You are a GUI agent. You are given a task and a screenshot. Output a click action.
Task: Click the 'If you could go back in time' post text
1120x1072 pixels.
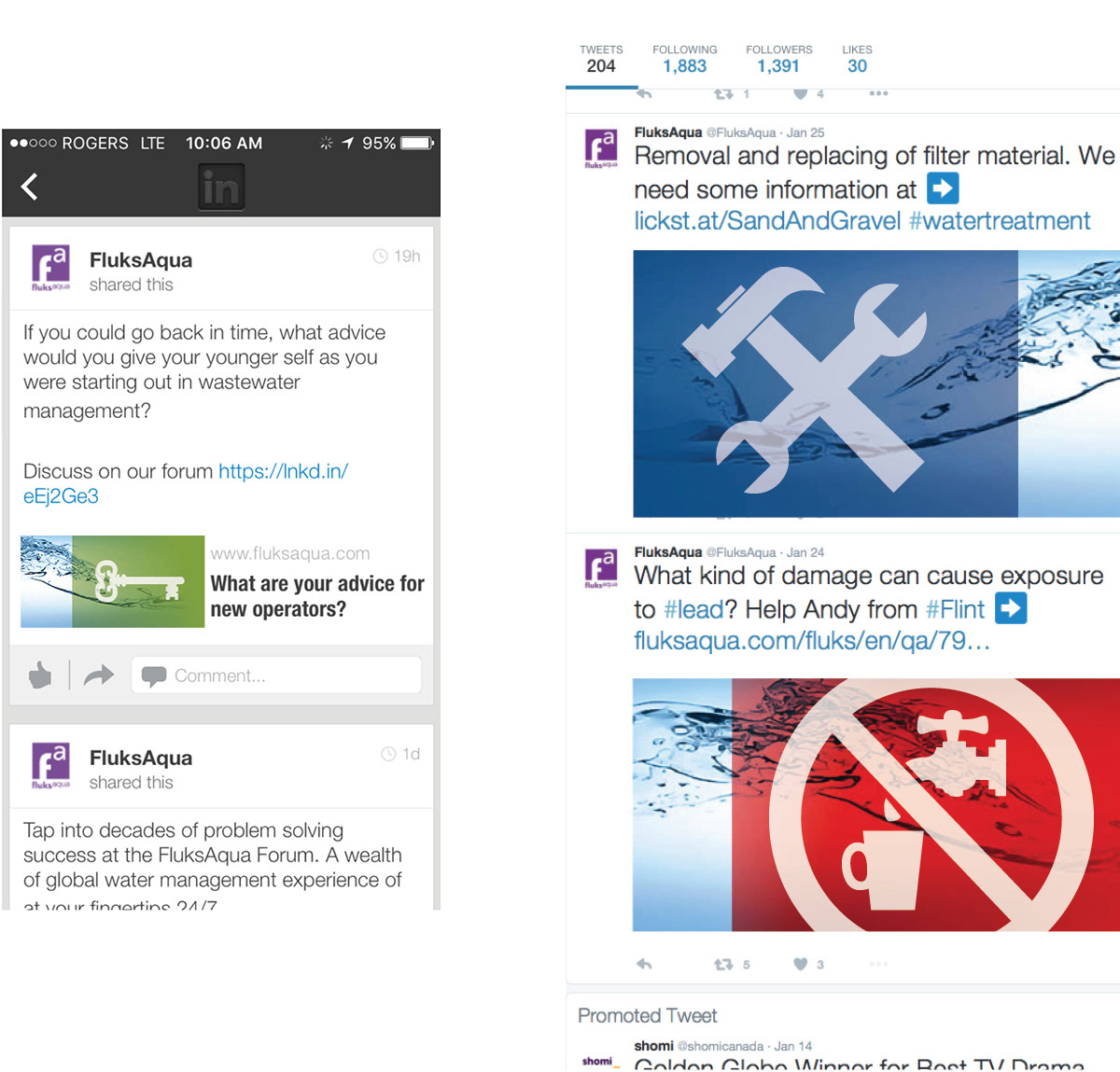[204, 371]
